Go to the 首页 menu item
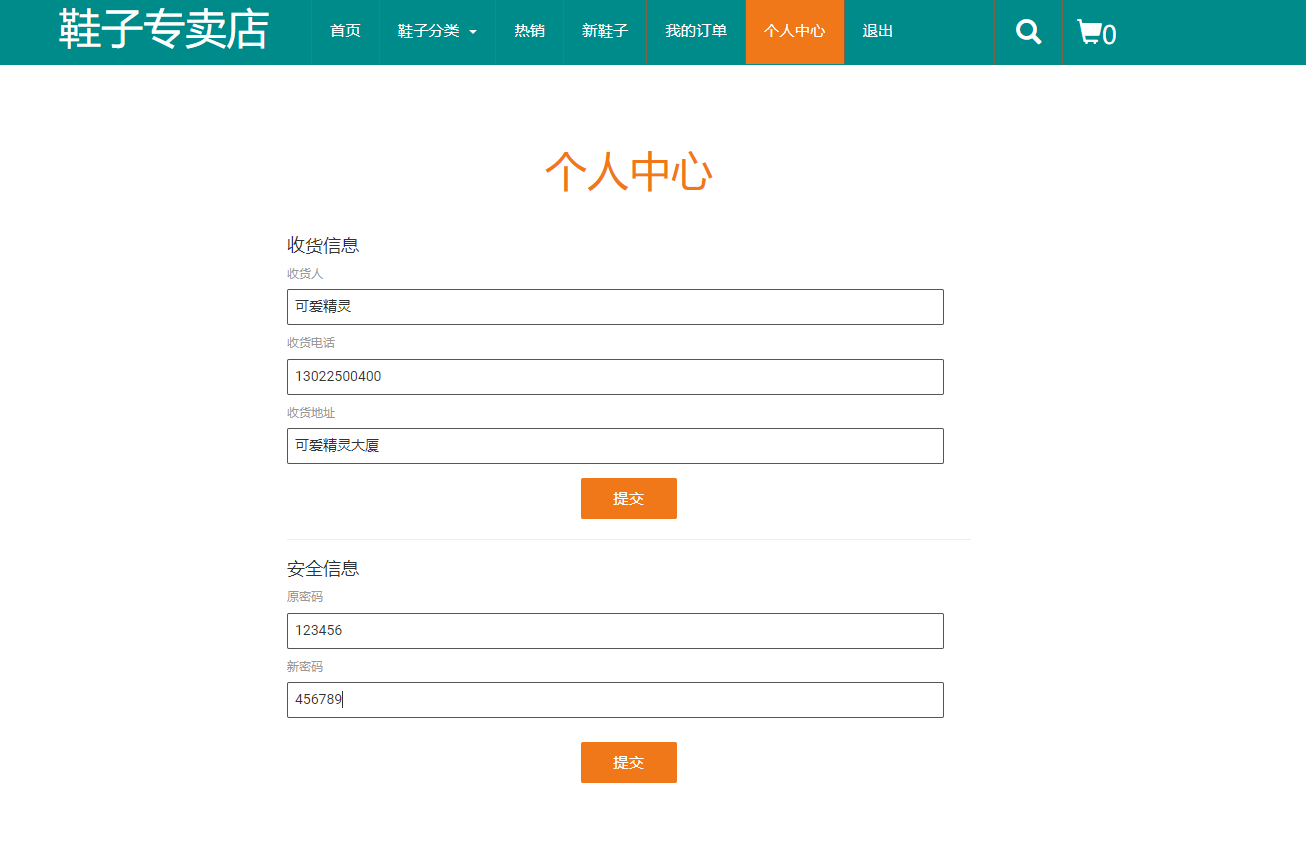The width and height of the screenshot is (1306, 852). pos(344,31)
